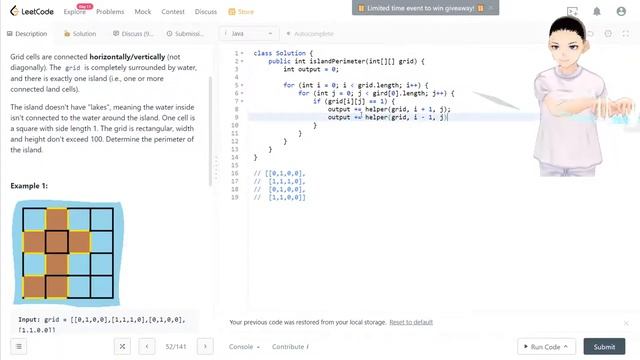This screenshot has width=640, height=360.
Task: Collapse code fold at line 1
Action: click(242, 53)
